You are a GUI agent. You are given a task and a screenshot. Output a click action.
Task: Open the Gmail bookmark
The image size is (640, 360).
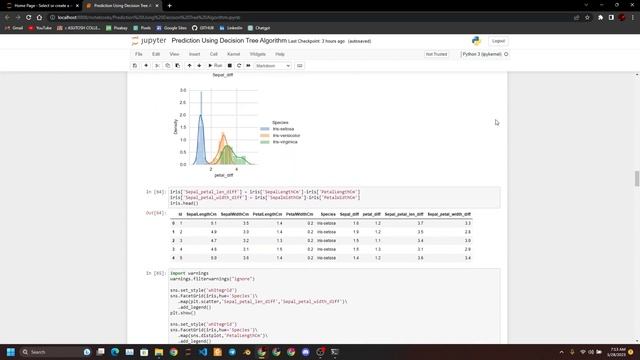coord(14,28)
